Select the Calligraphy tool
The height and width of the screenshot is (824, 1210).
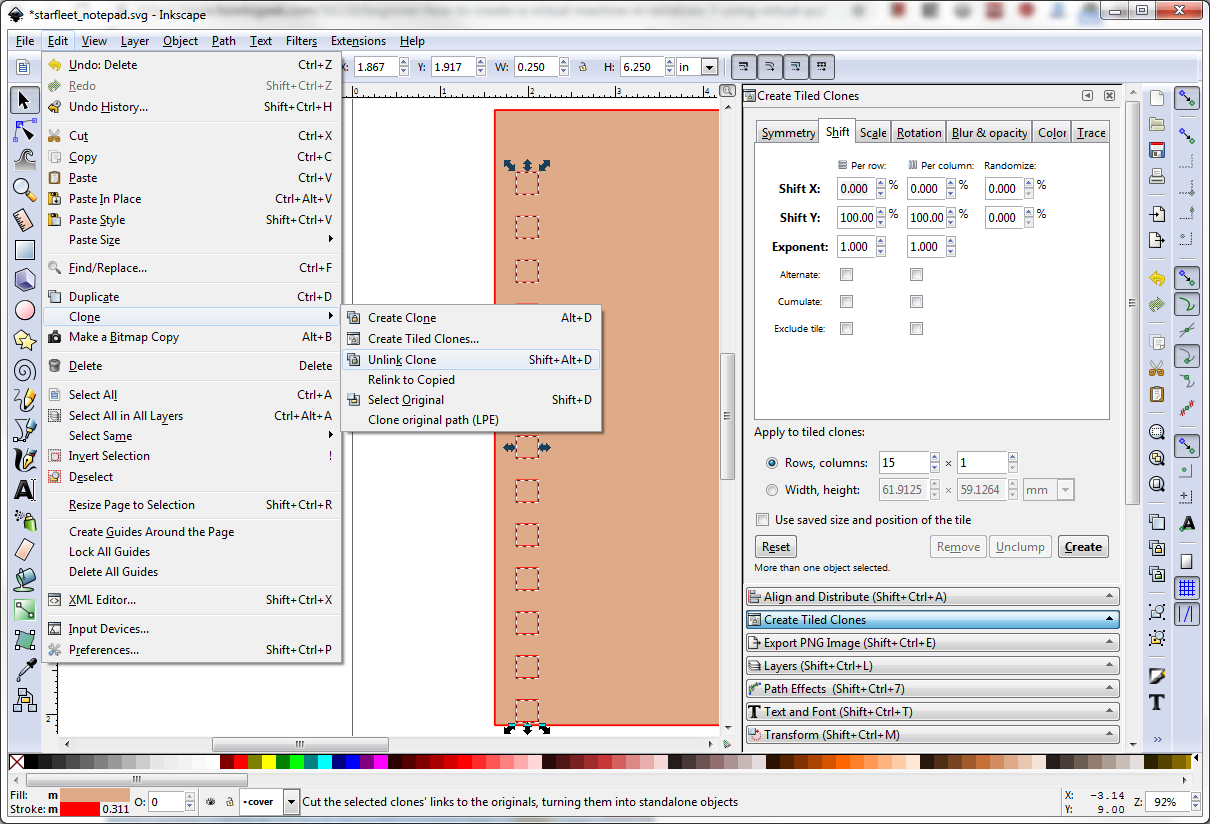pos(25,460)
